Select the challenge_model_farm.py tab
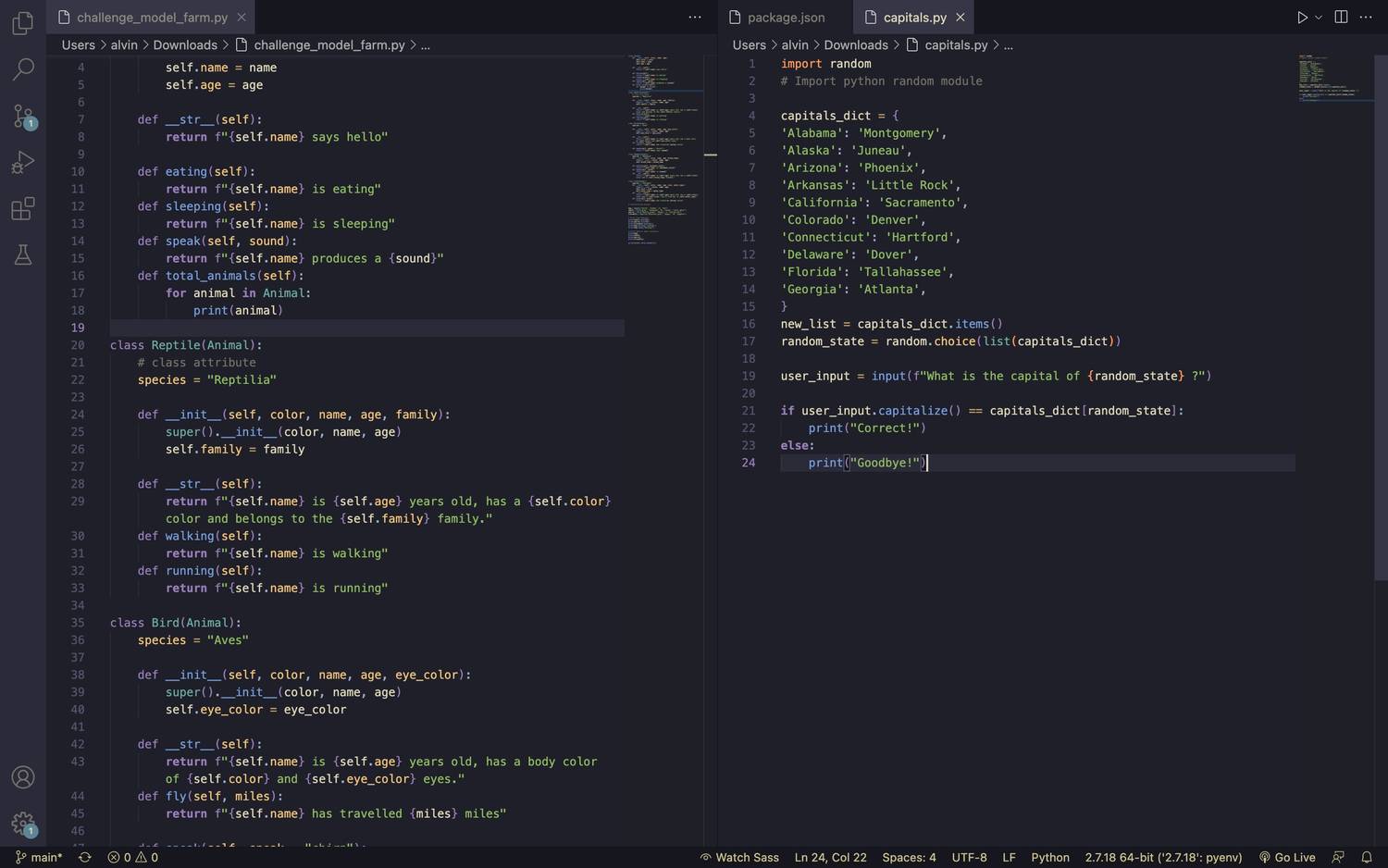Viewport: 1388px width, 868px height. click(152, 18)
